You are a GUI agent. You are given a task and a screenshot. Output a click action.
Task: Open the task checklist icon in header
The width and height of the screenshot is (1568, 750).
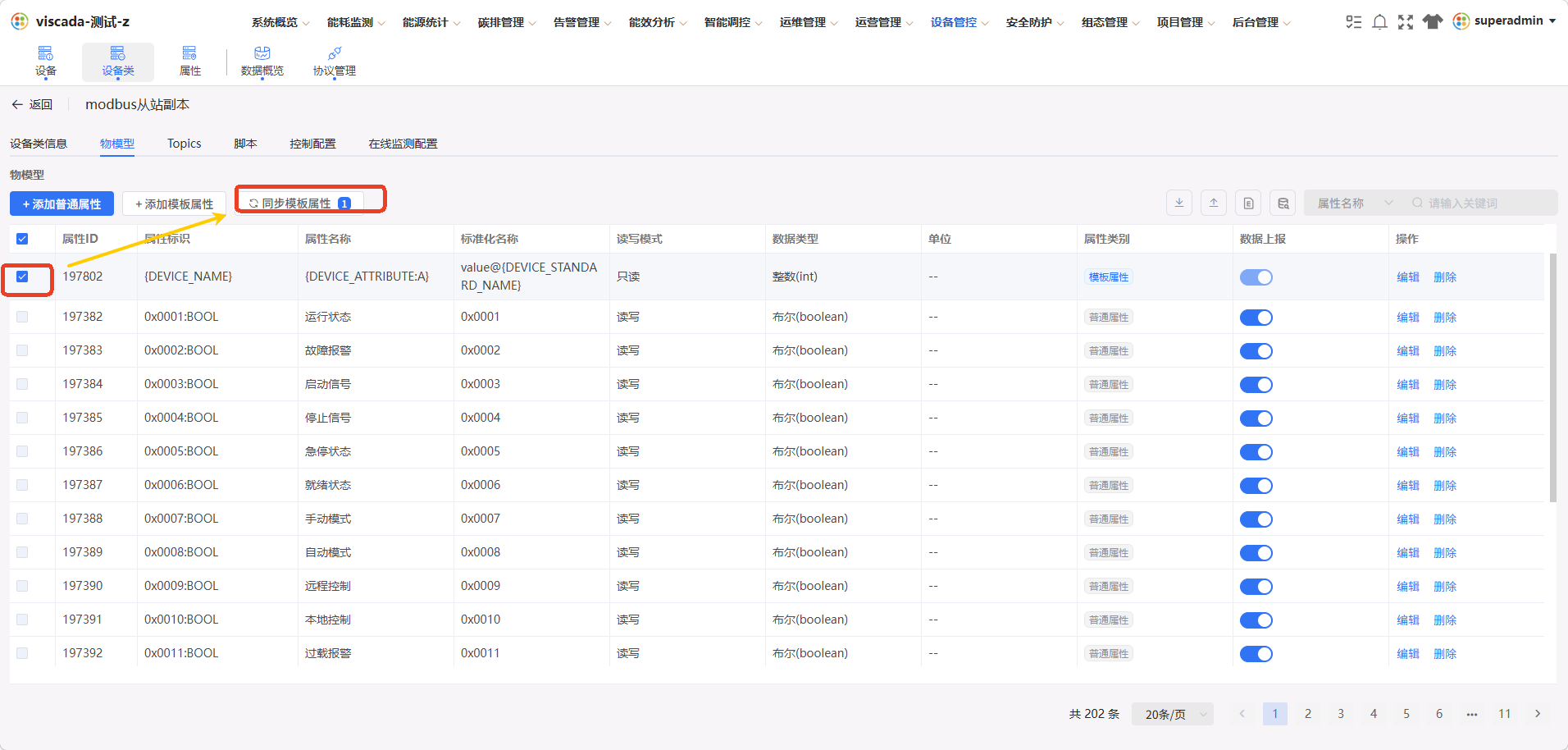1353,22
